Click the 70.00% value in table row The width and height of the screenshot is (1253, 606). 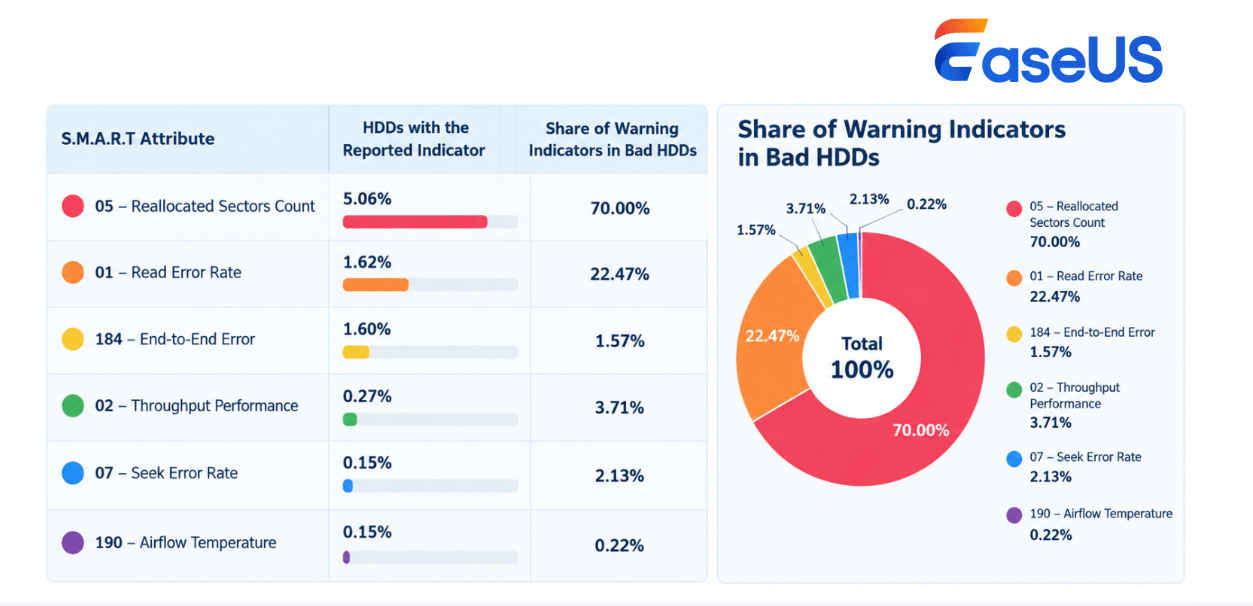(x=620, y=208)
